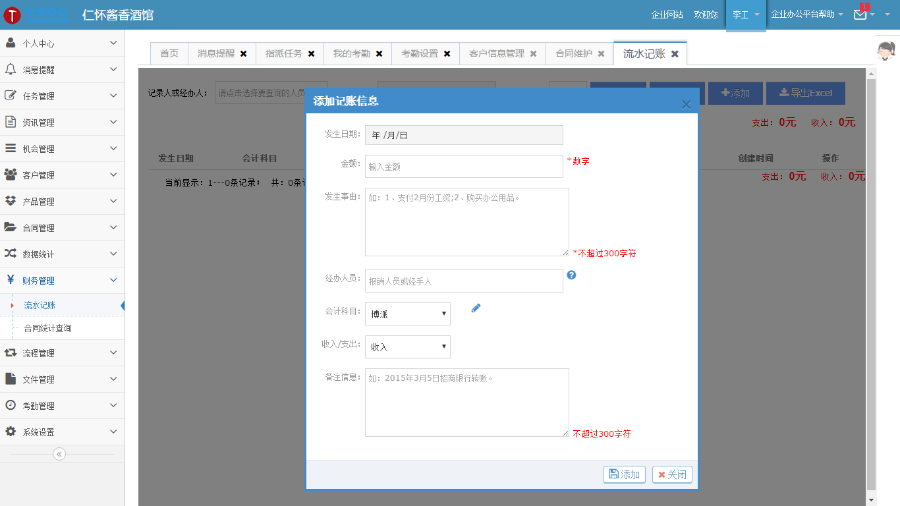Click the shuffle icon beside 数据统计
Image resolution: width=900 pixels, height=506 pixels.
10,254
